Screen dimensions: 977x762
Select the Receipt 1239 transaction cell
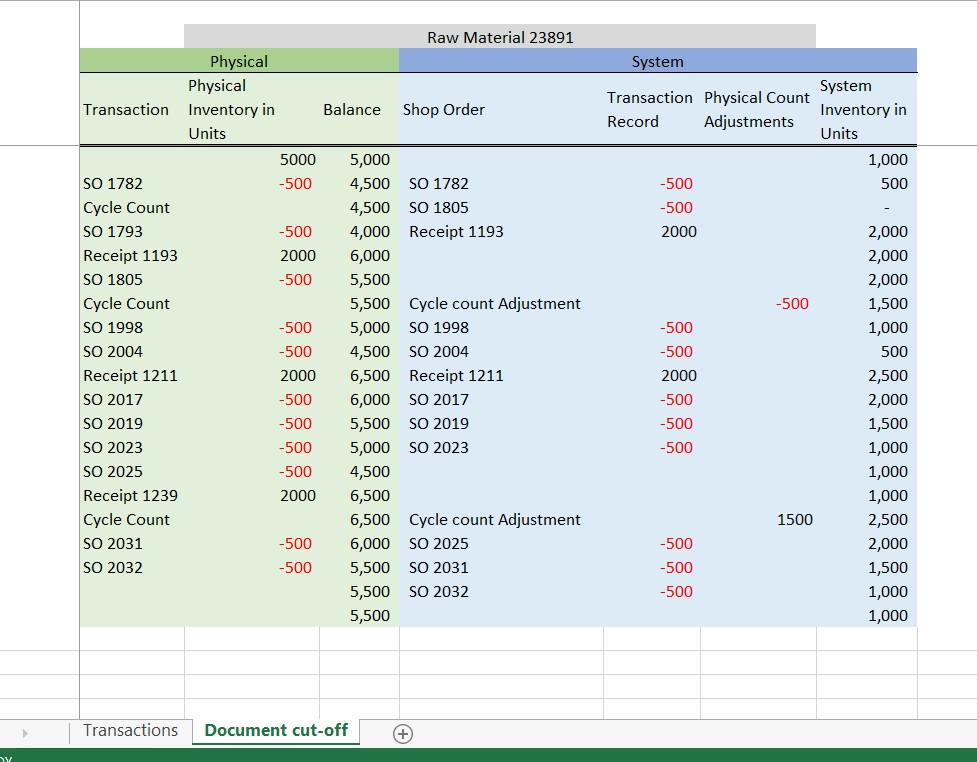131,495
